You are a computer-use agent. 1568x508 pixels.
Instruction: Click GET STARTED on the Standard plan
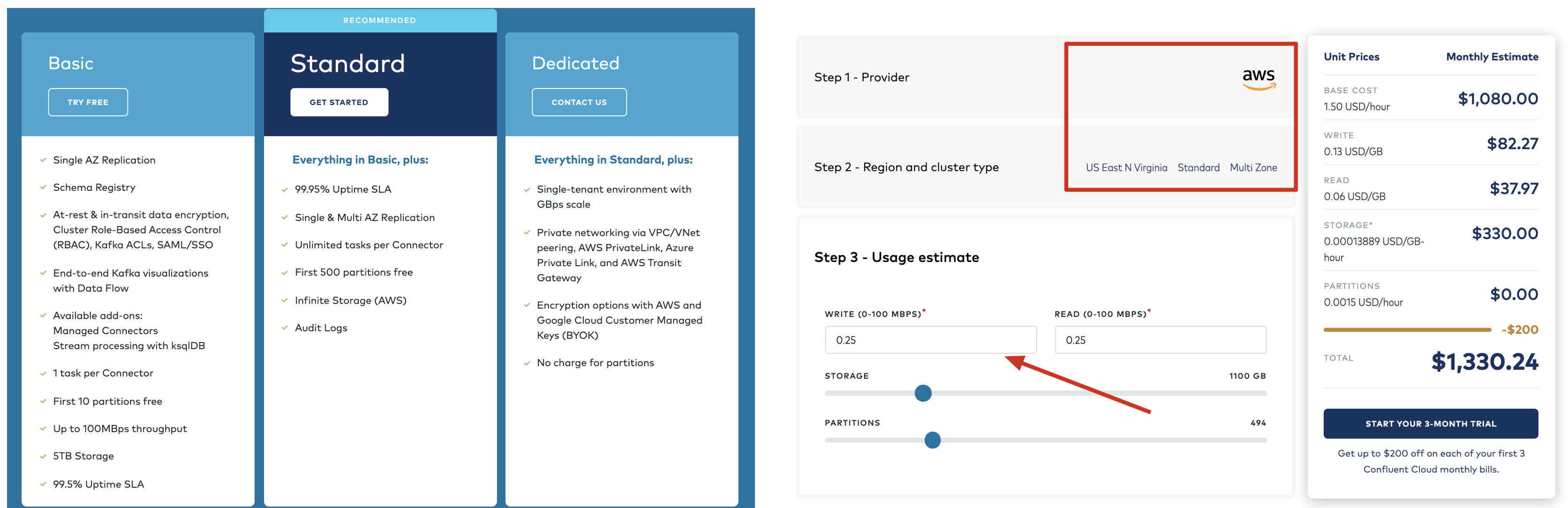339,102
